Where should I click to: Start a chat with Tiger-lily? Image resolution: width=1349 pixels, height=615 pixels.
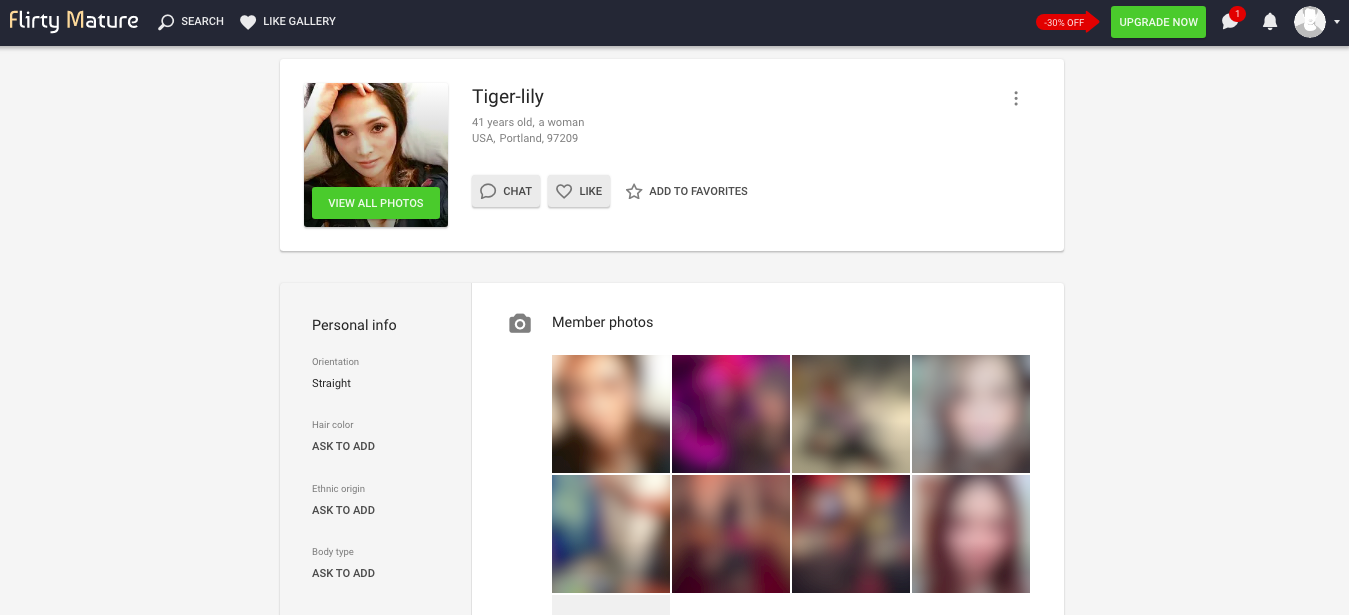coord(506,191)
